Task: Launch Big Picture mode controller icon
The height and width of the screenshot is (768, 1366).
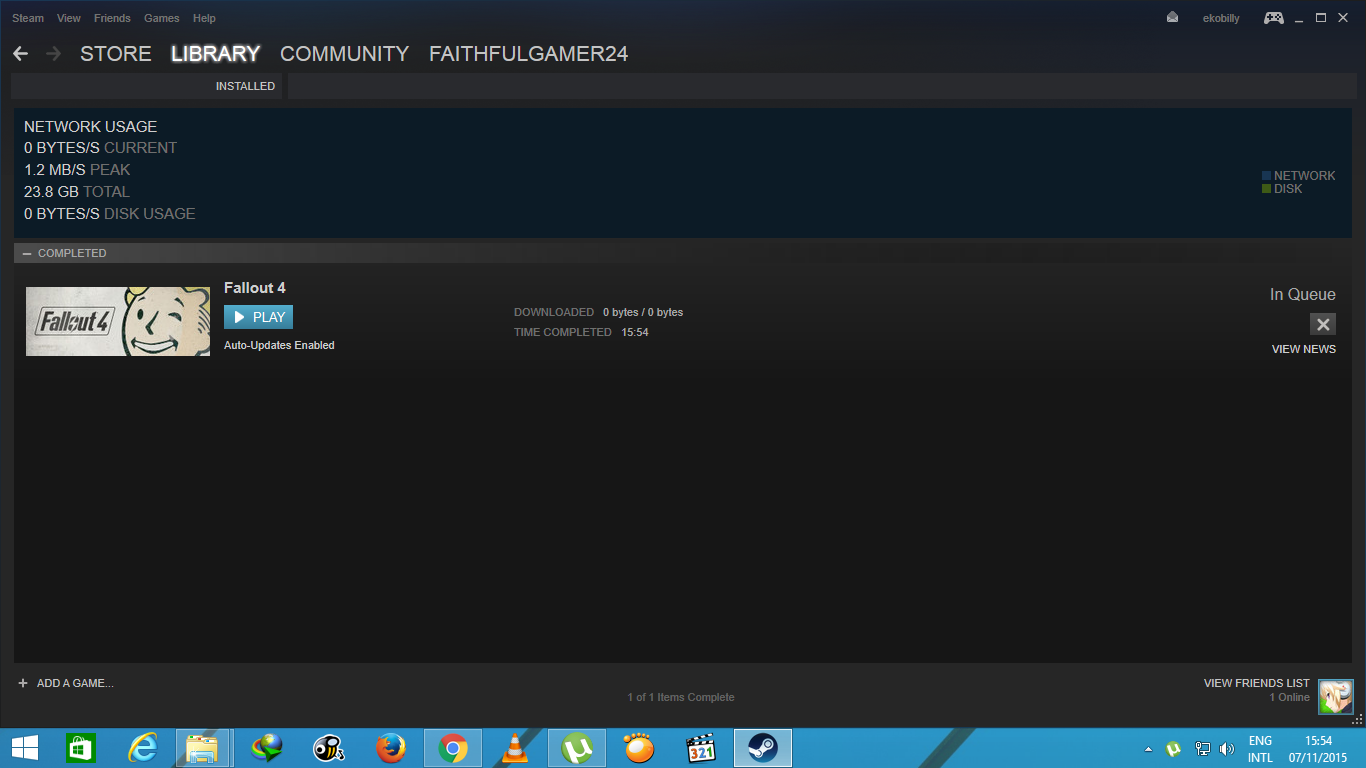Action: click(1273, 18)
